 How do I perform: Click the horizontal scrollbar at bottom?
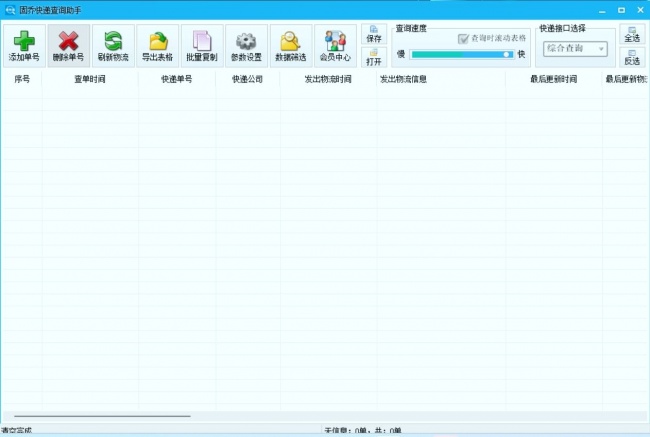click(102, 415)
